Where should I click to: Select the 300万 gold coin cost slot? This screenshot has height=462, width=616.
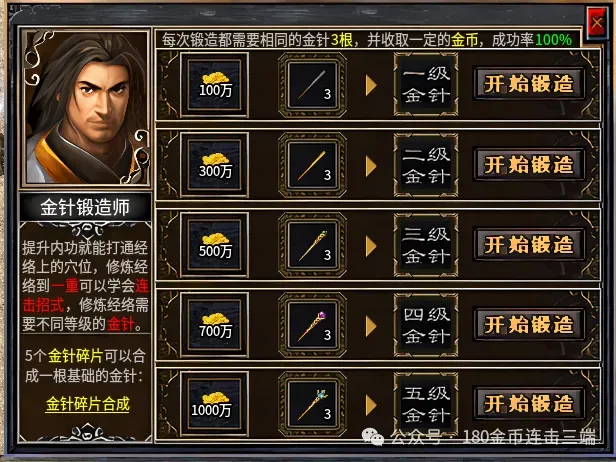[x=214, y=165]
